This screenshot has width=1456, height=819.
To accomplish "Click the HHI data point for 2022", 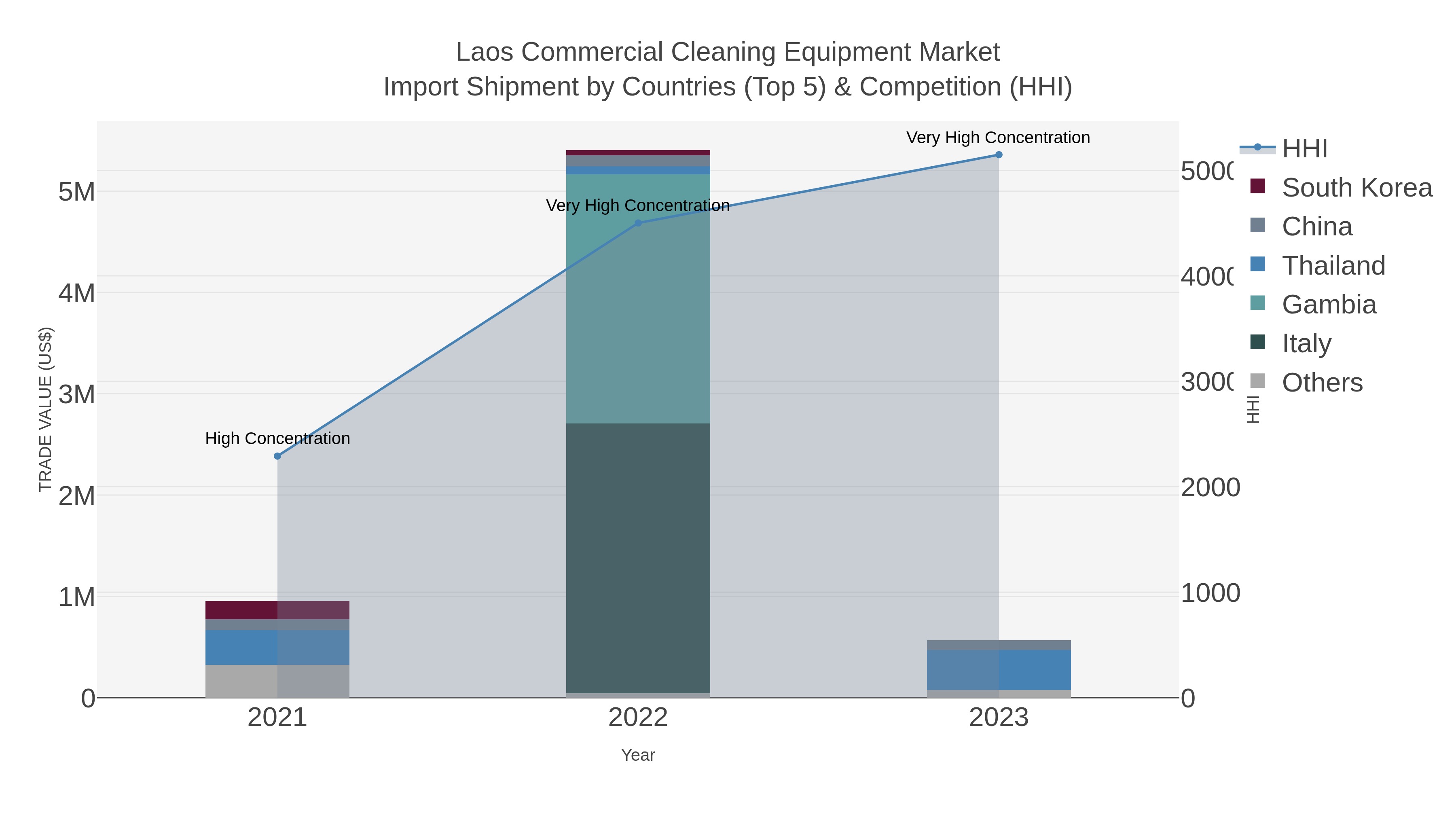I will tap(638, 223).
